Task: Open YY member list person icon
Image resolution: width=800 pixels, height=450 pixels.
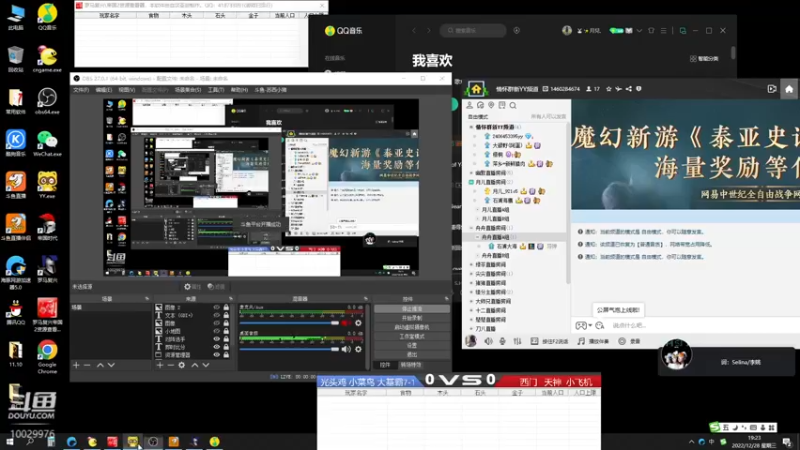Action: click(x=469, y=106)
